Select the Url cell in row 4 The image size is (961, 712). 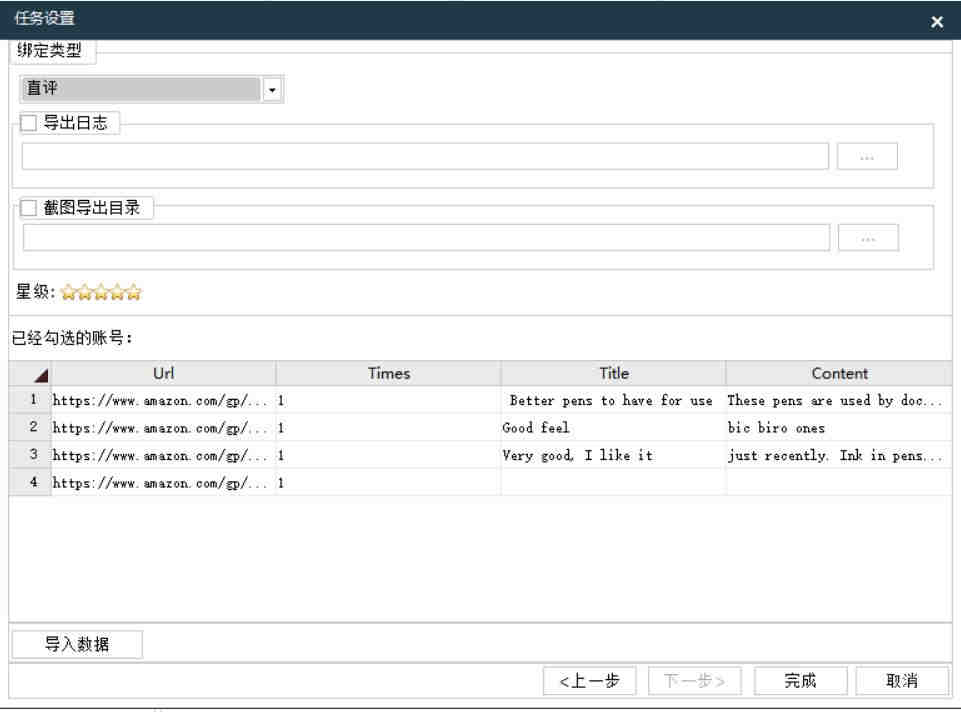(163, 483)
